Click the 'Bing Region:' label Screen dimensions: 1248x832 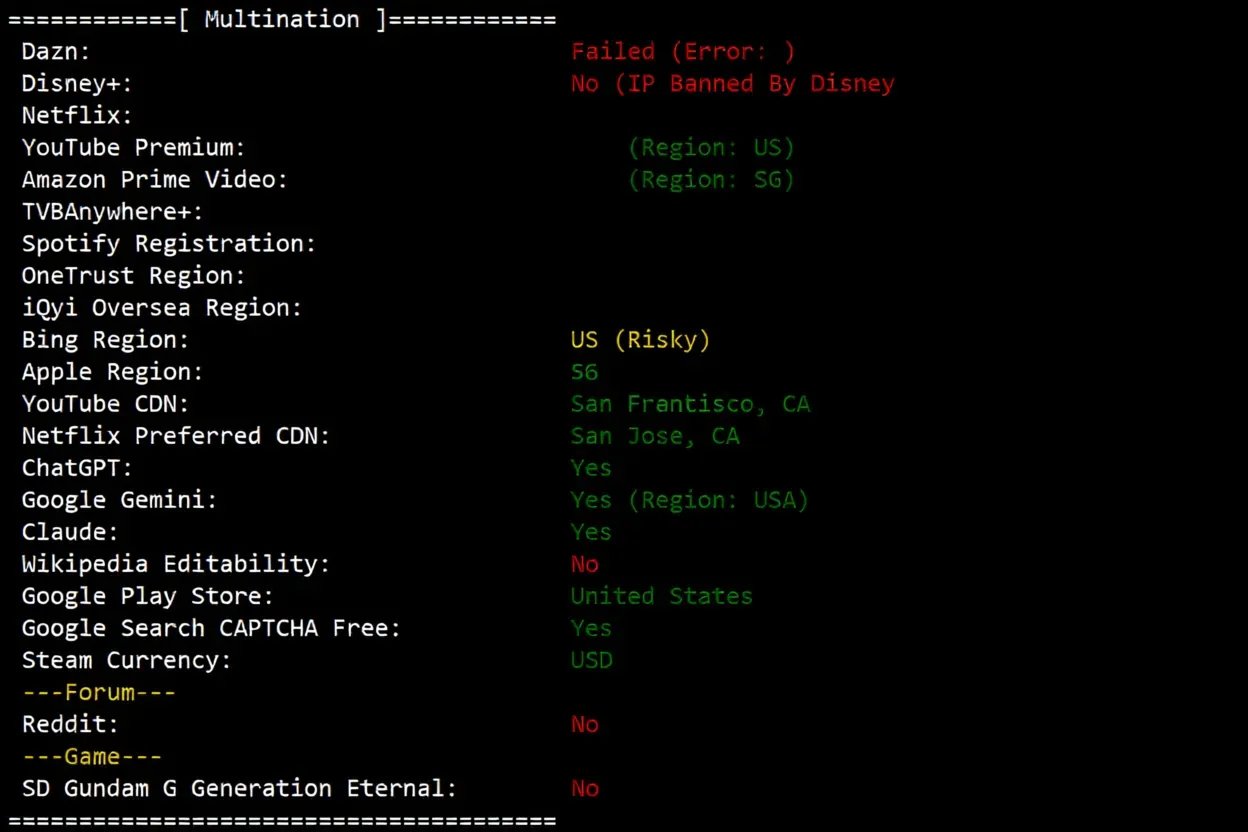(106, 339)
